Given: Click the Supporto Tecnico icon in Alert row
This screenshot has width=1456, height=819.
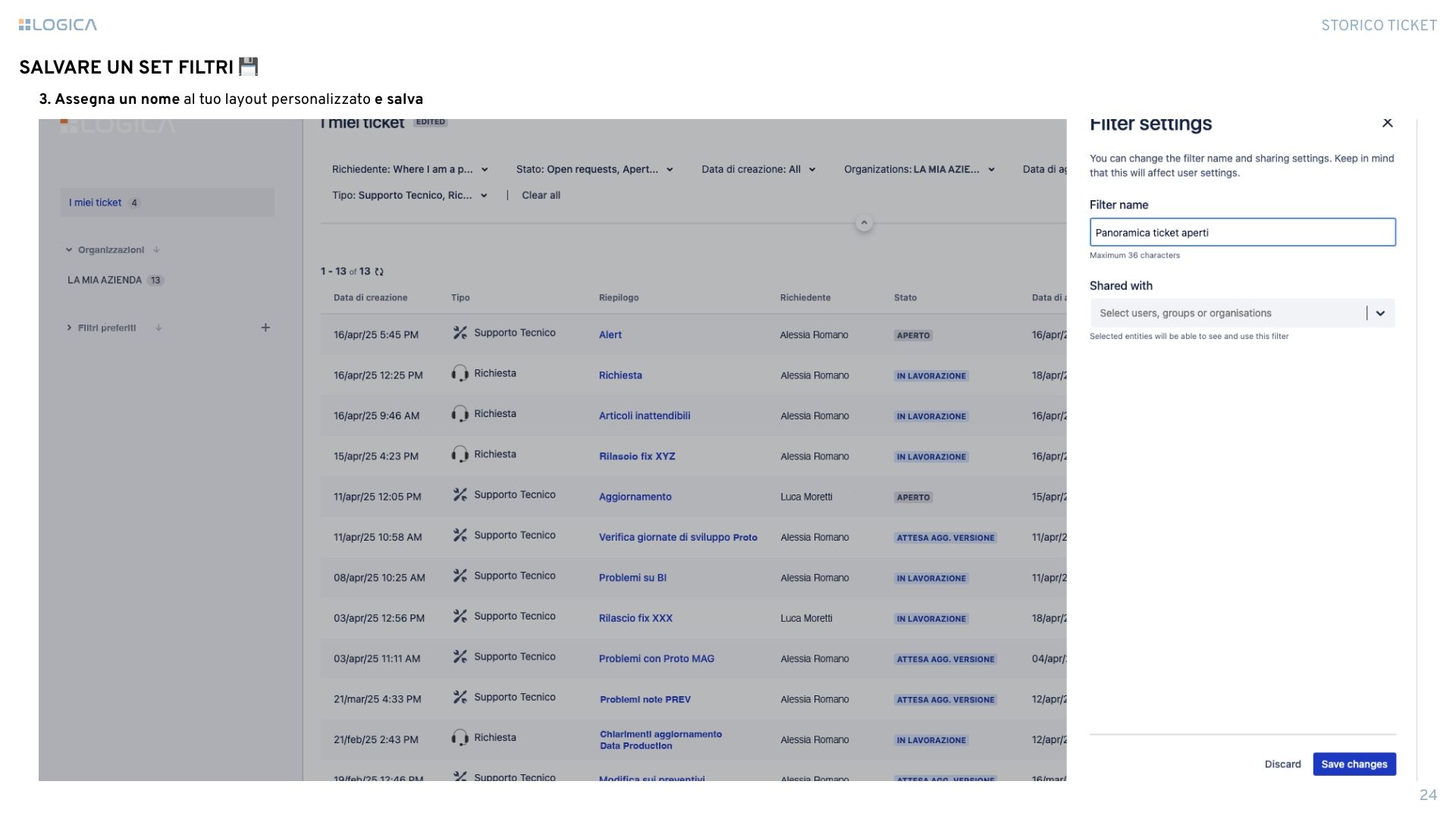Looking at the screenshot, I should 460,333.
